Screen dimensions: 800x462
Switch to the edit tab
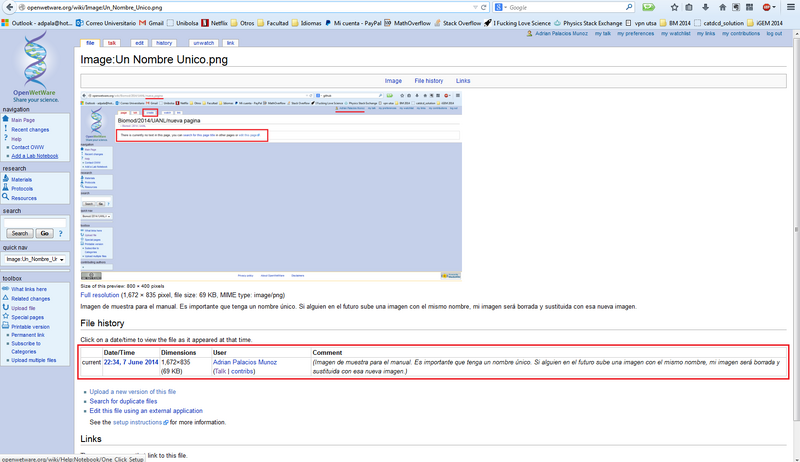point(139,44)
